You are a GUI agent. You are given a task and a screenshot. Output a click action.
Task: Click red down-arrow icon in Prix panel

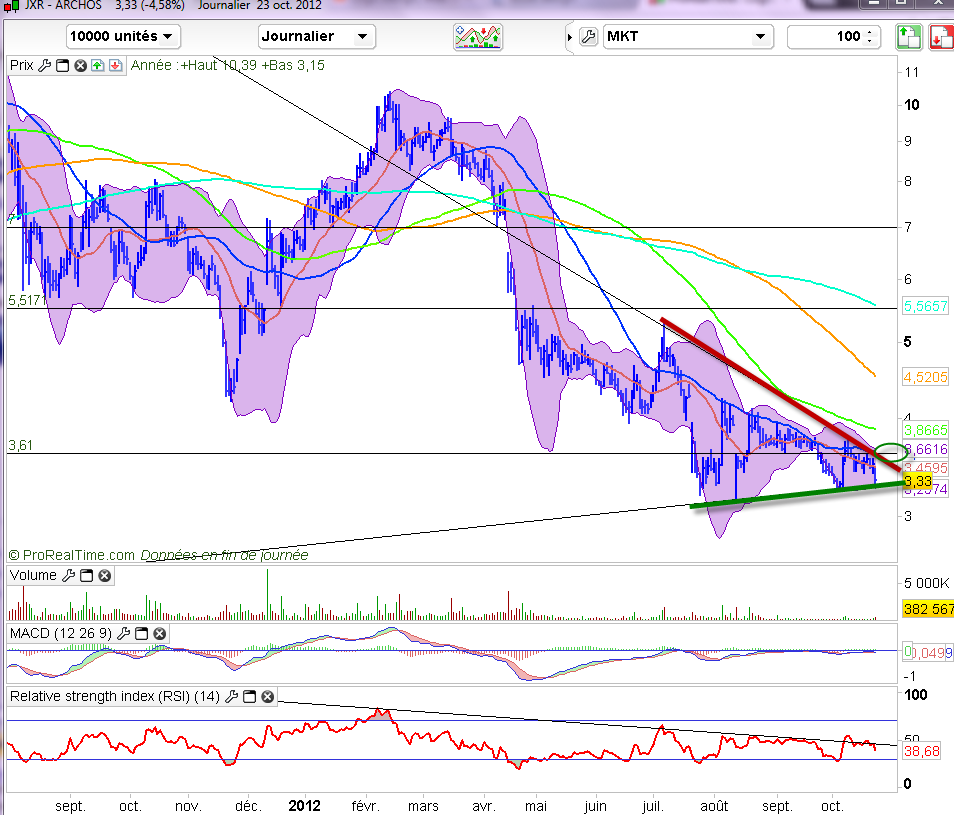(115, 66)
